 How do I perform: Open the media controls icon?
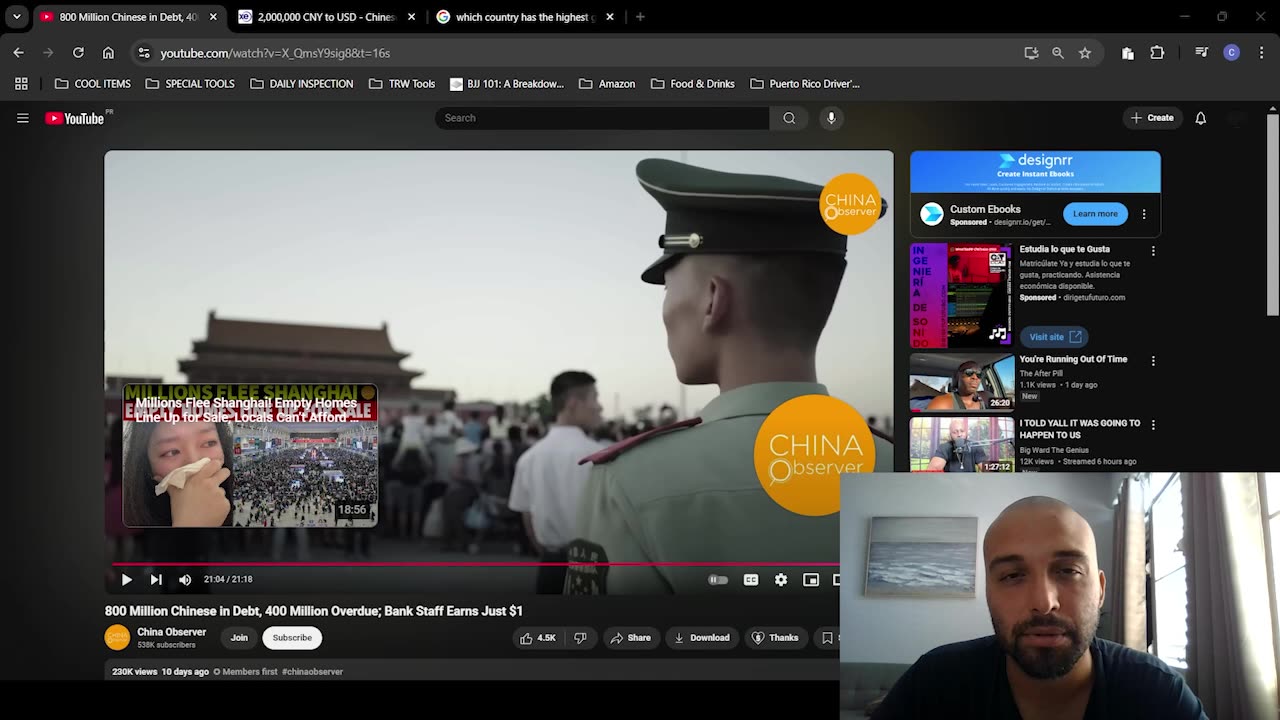[1202, 53]
